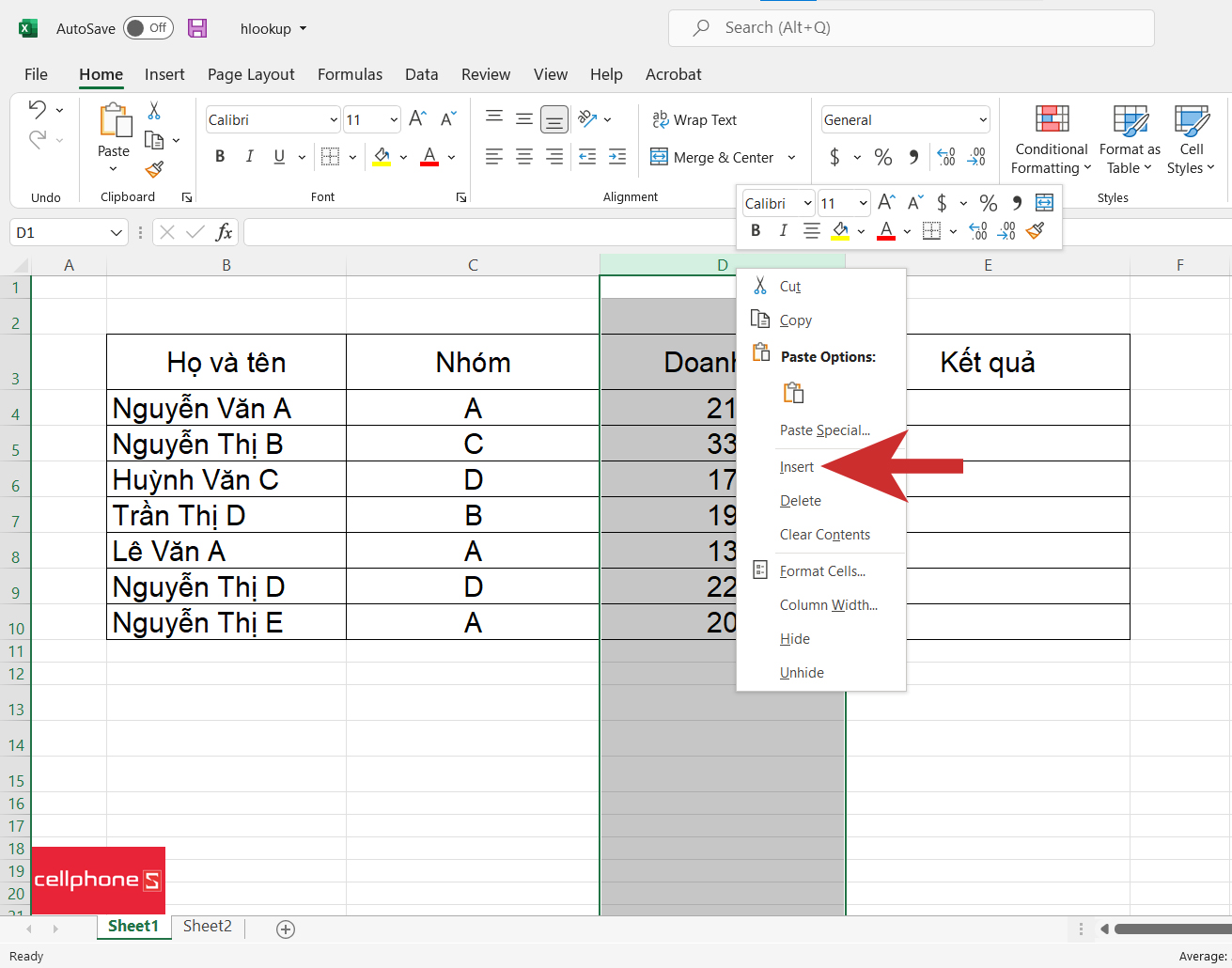Choose Format Cells in context menu

tap(820, 571)
